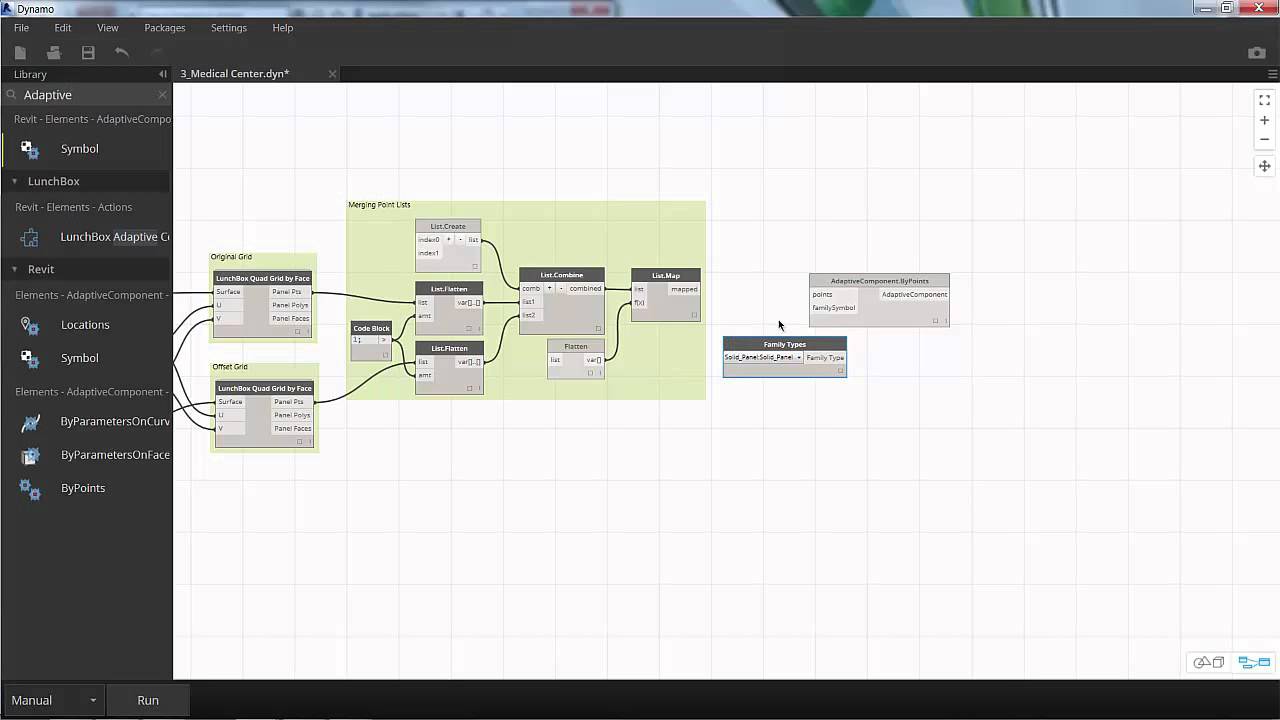Clear the Adaptive search with the X
The width and height of the screenshot is (1280, 720).
162,95
